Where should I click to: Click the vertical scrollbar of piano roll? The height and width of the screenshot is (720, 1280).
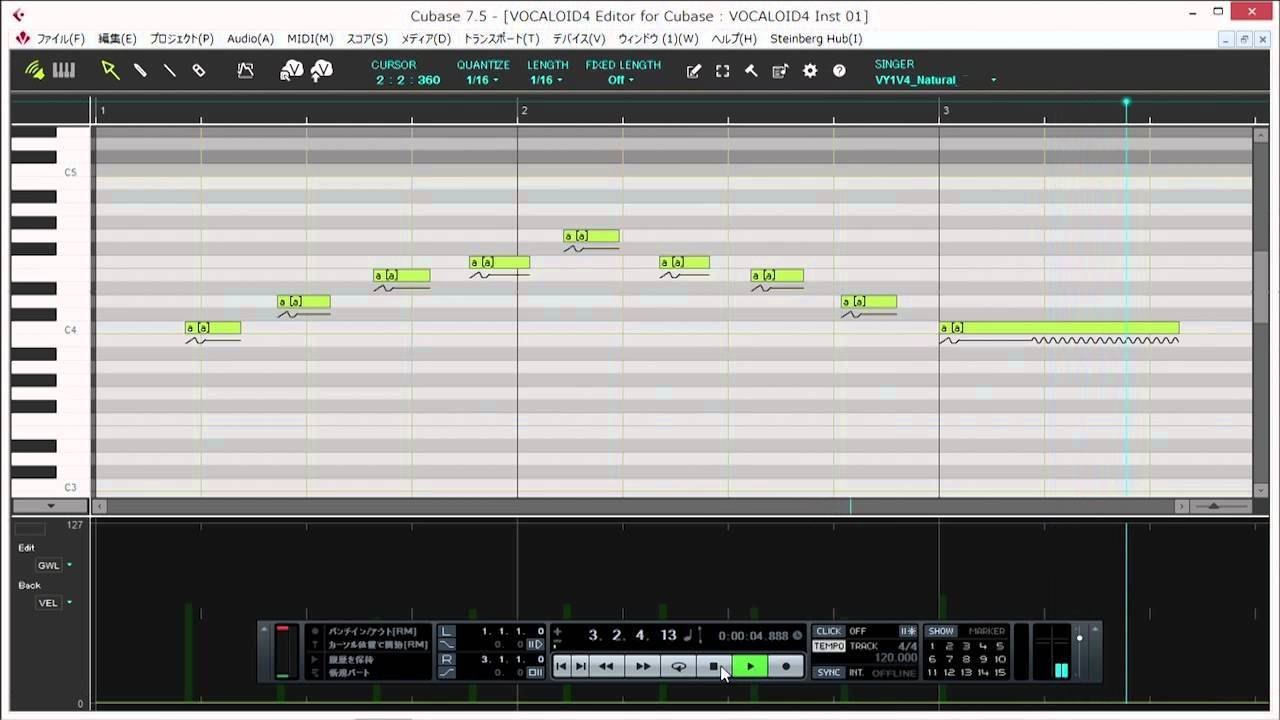[1261, 287]
